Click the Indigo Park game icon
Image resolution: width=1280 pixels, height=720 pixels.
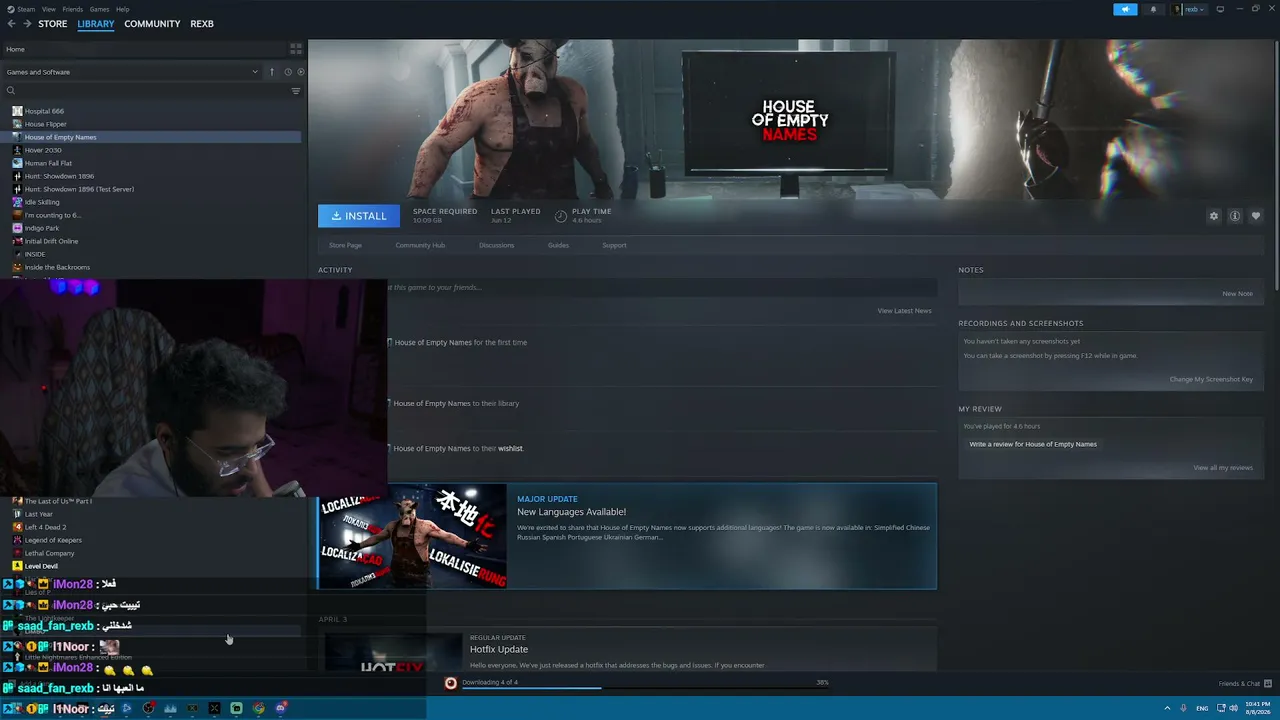17,228
